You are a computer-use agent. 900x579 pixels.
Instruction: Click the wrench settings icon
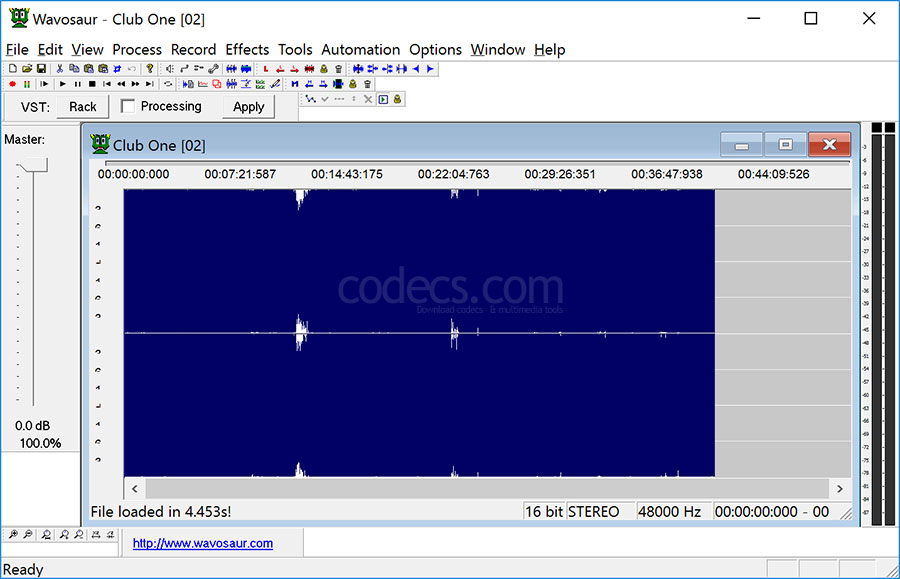tap(214, 69)
